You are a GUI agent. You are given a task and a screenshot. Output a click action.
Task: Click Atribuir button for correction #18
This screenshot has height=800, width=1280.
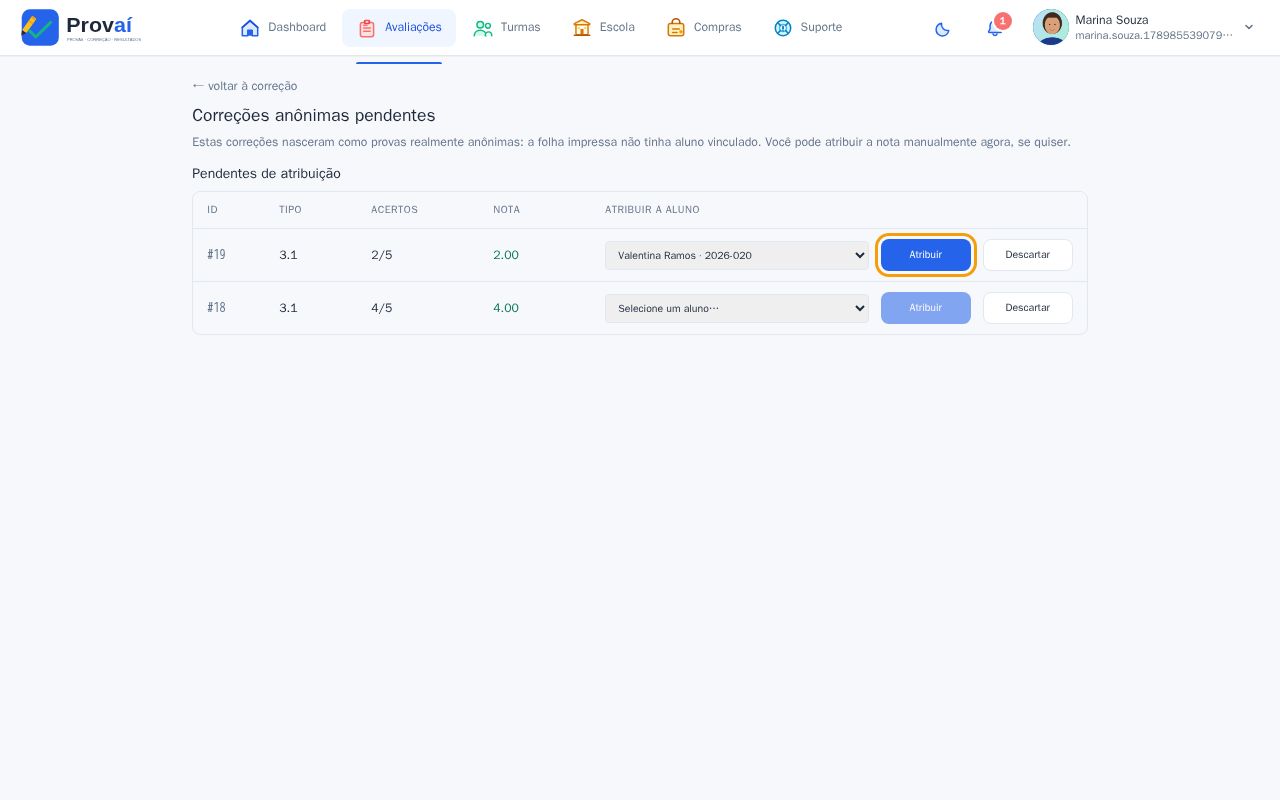(926, 308)
